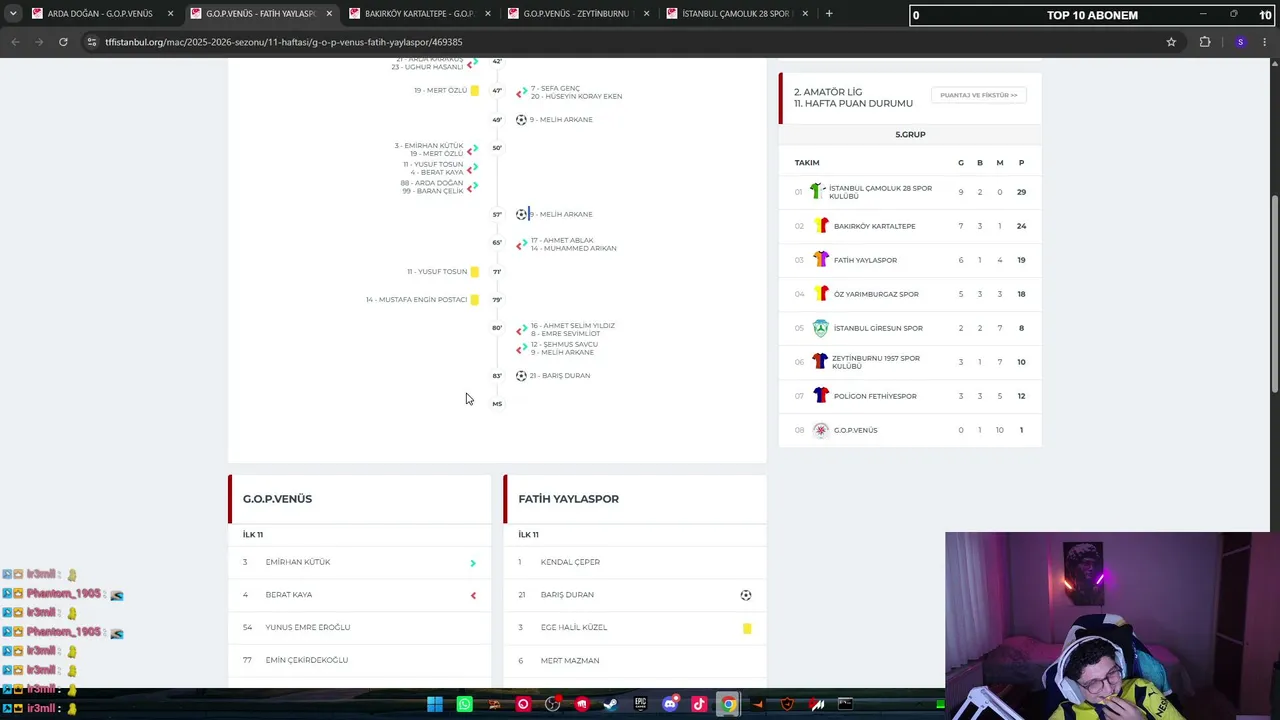Click the substitution arrows beside Sefa Genç
This screenshot has width=1280, height=720.
tap(521, 93)
